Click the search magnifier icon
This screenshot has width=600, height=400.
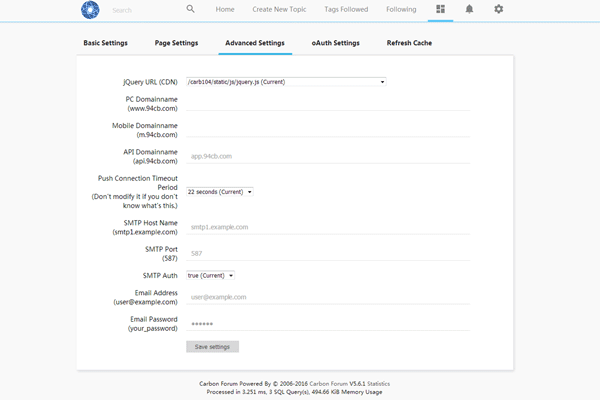coord(190,9)
